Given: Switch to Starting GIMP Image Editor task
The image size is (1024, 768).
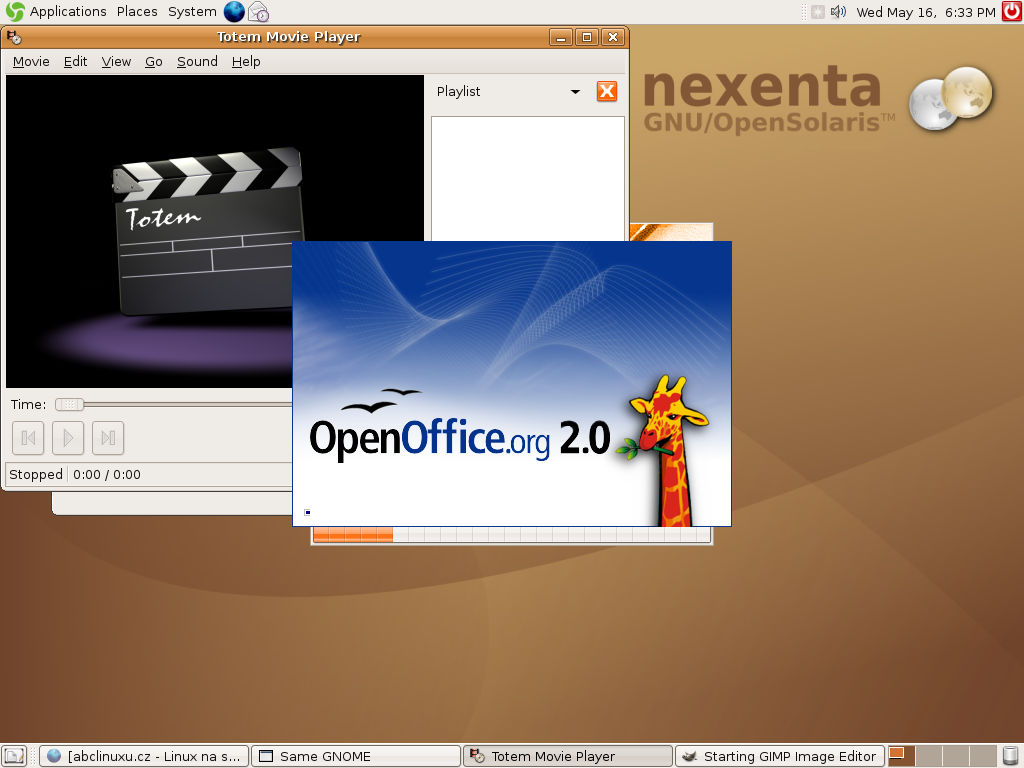Looking at the screenshot, I should (780, 756).
